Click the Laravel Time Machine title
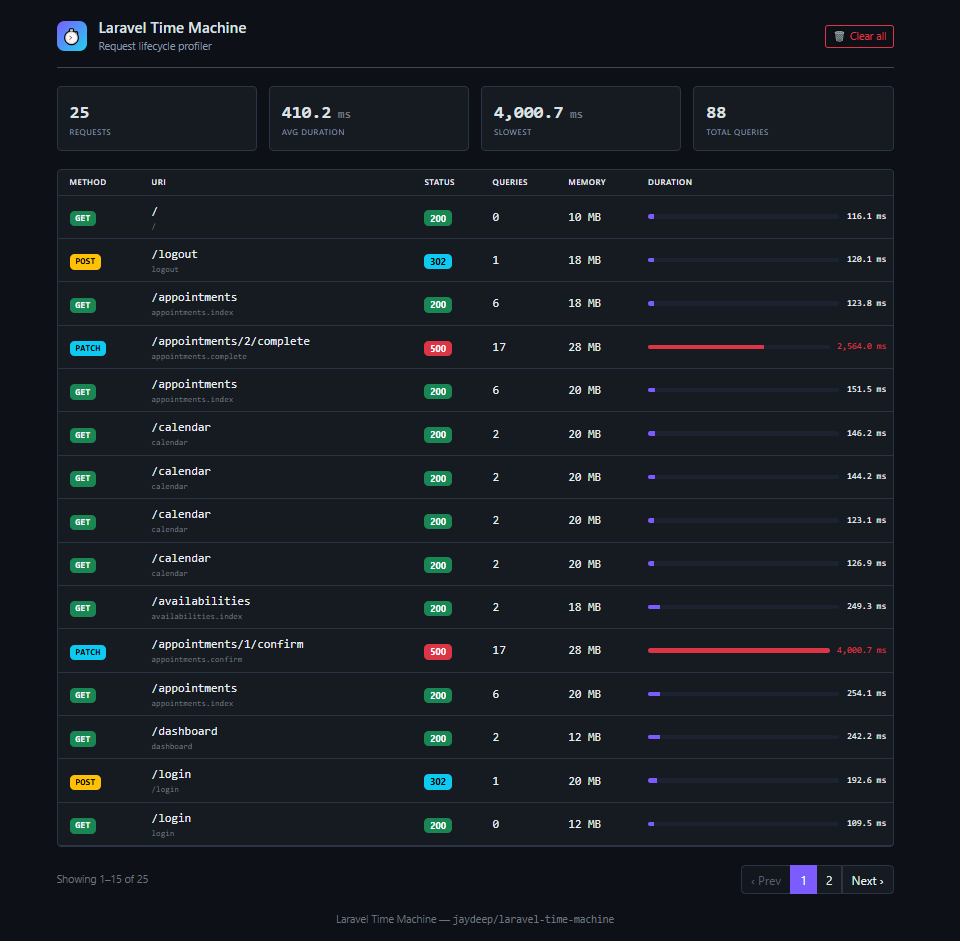The image size is (960, 941). 172,28
